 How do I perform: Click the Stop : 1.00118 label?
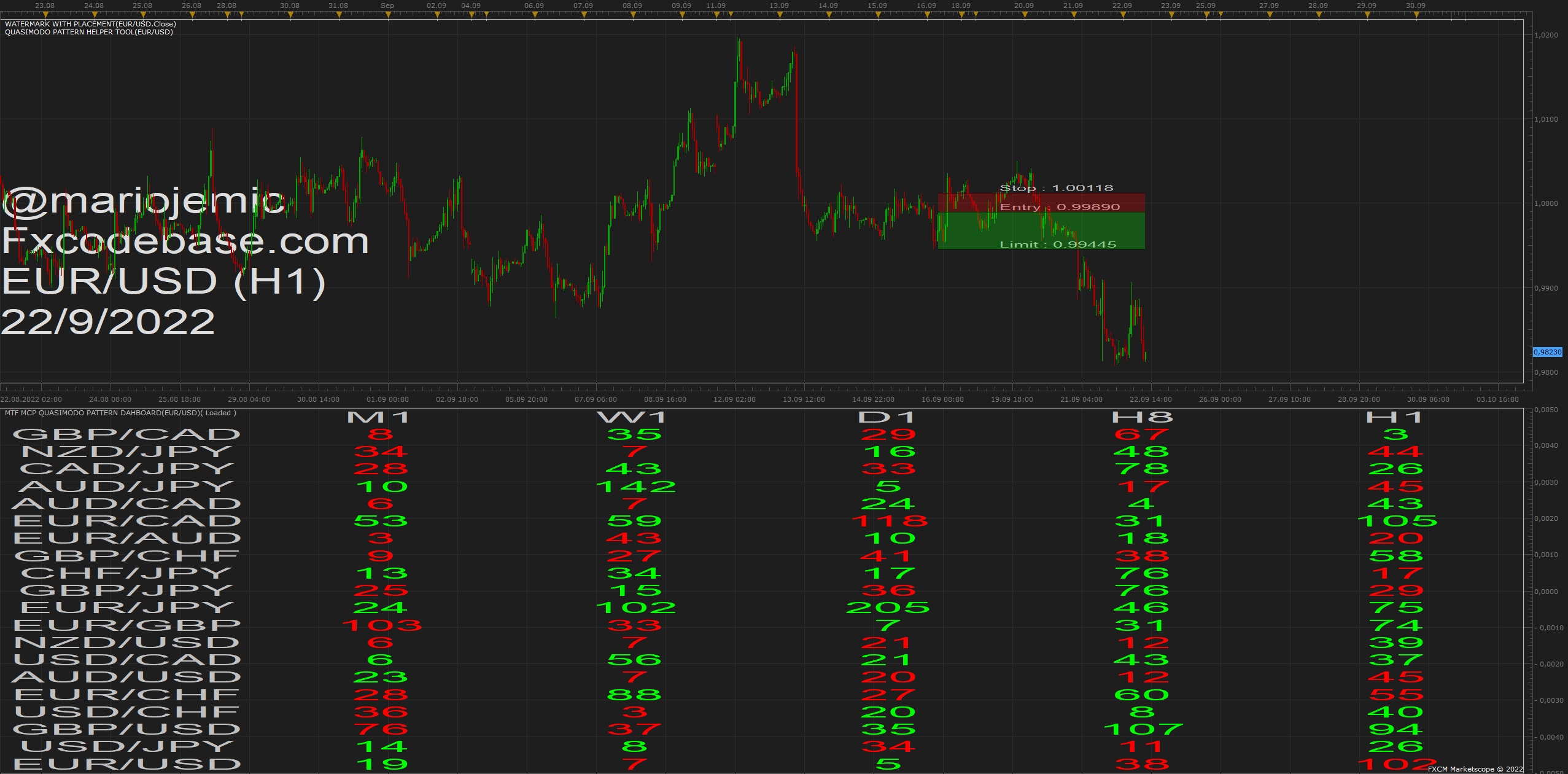pyautogui.click(x=1056, y=188)
